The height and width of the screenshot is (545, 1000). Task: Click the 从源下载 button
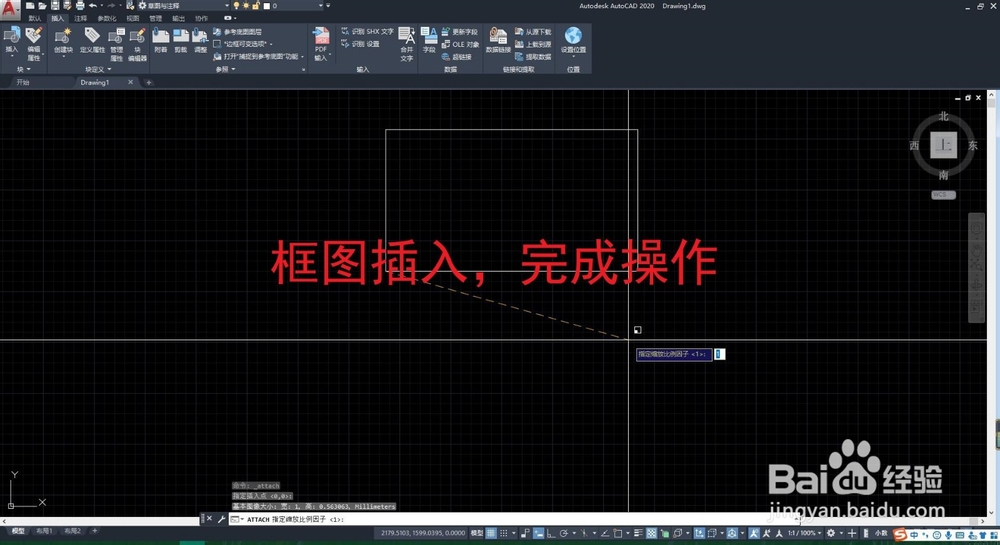point(533,31)
